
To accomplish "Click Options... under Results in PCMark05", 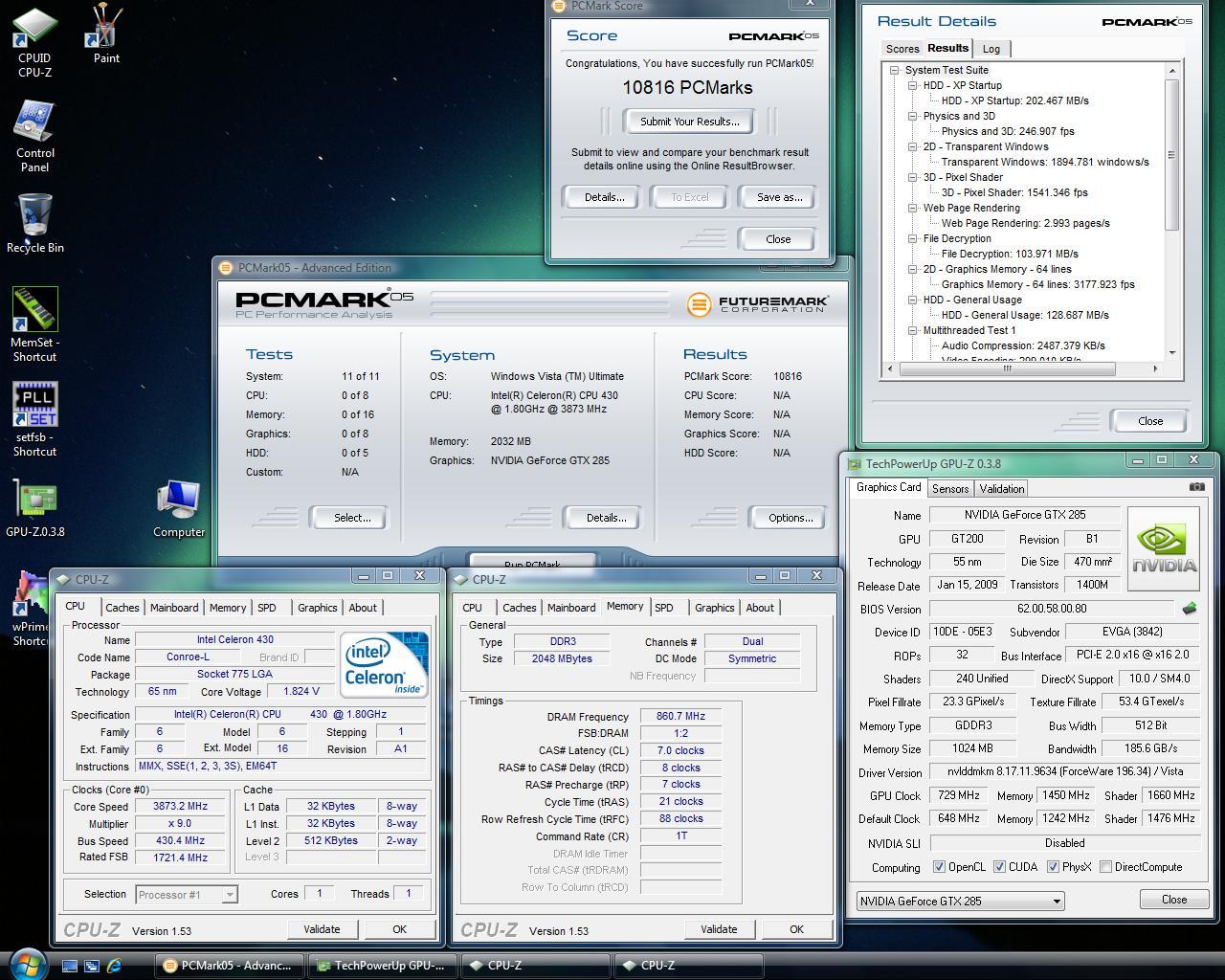I will coord(790,518).
